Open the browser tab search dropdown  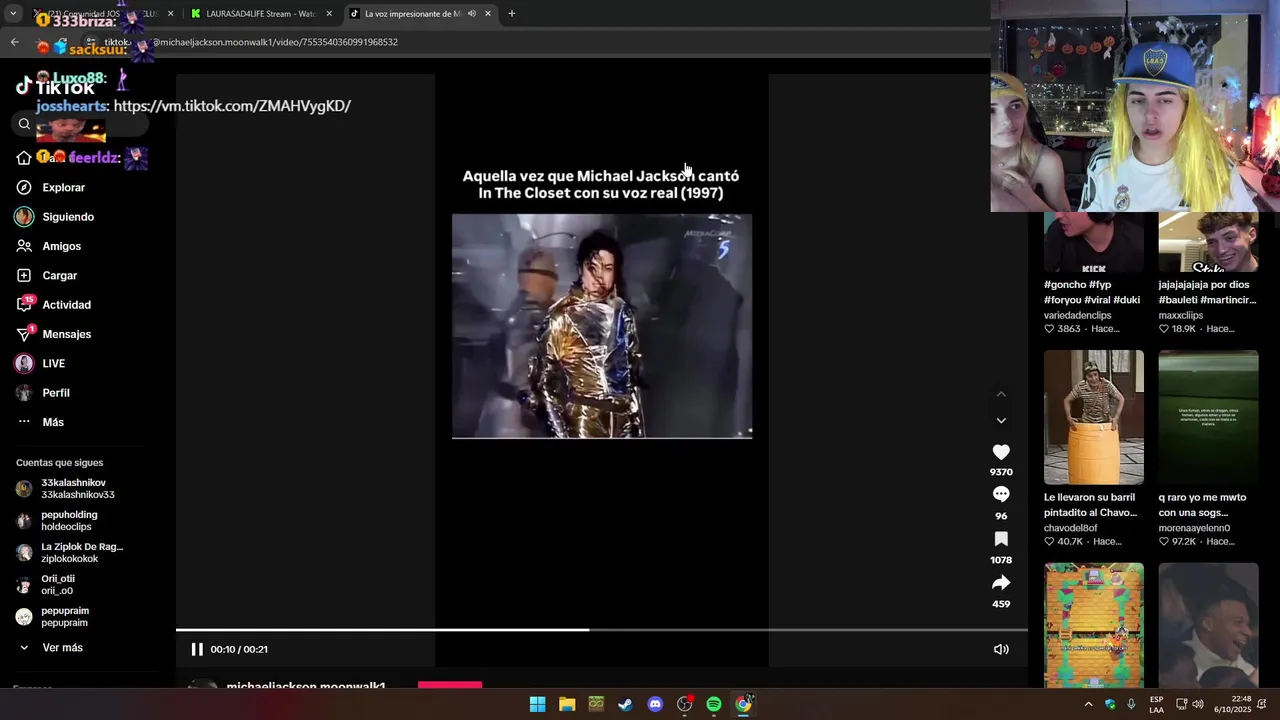pyautogui.click(x=12, y=14)
